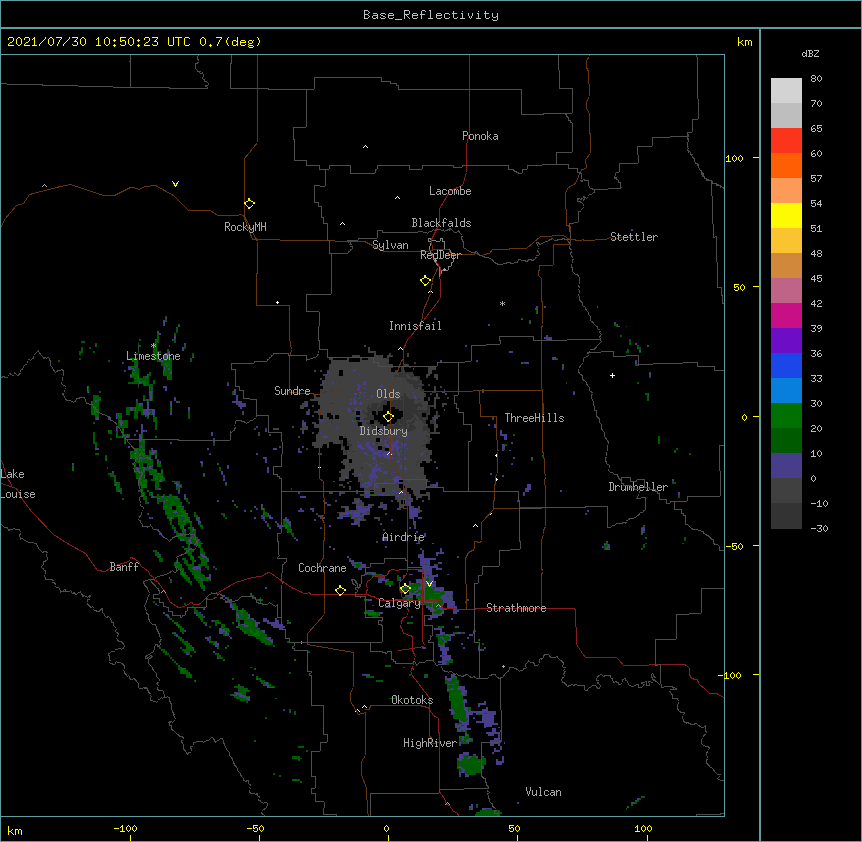Click the Didsbury label
862x842 pixels.
point(384,431)
